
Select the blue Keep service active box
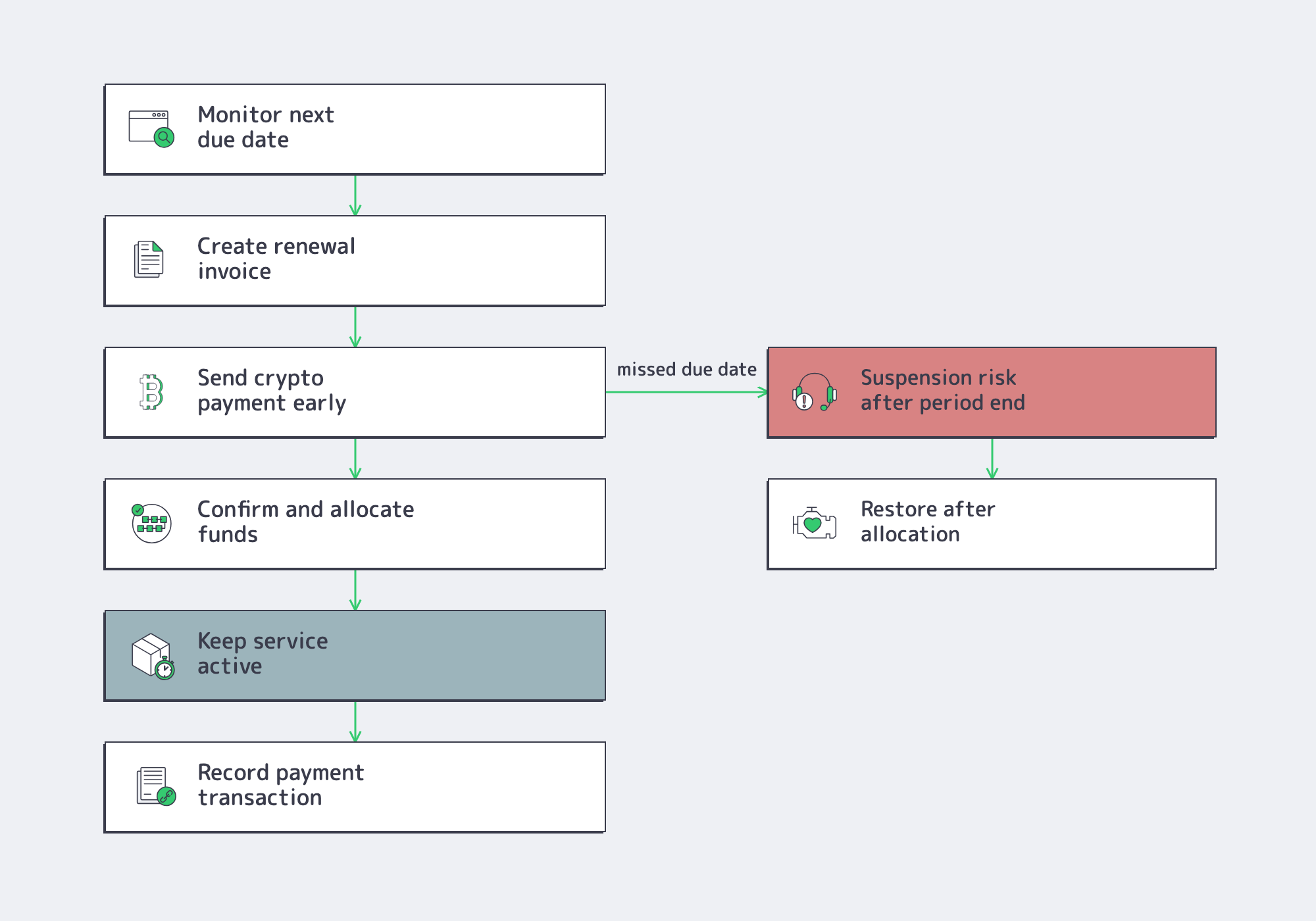355,655
